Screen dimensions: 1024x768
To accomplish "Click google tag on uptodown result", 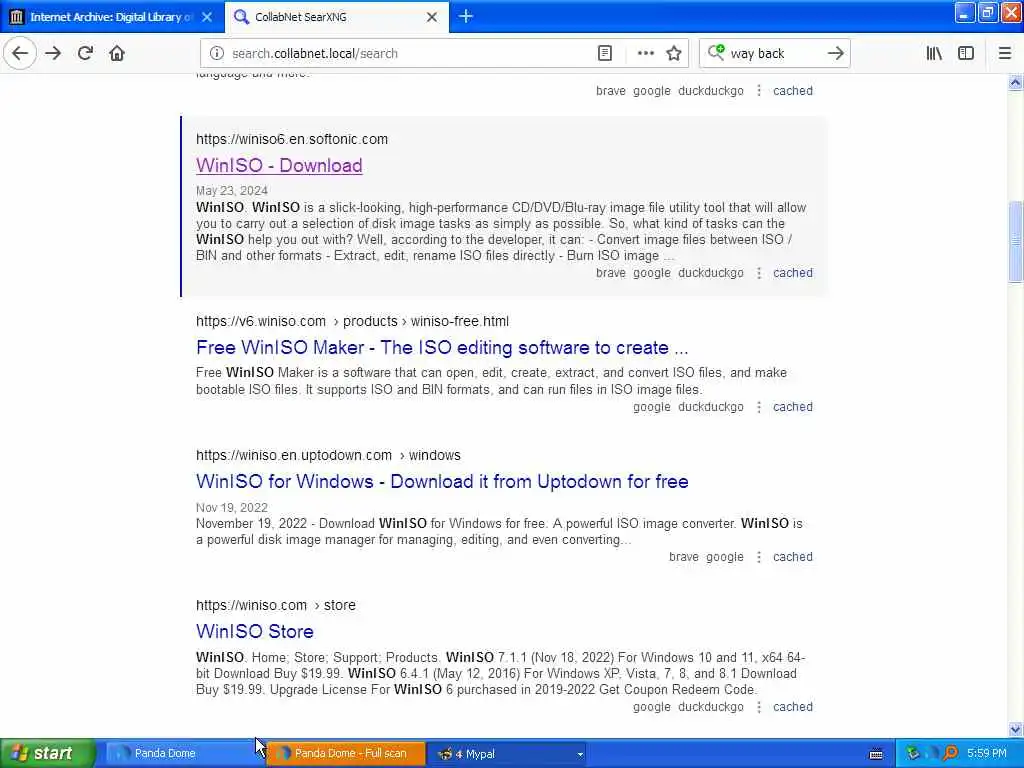I will pos(725,557).
